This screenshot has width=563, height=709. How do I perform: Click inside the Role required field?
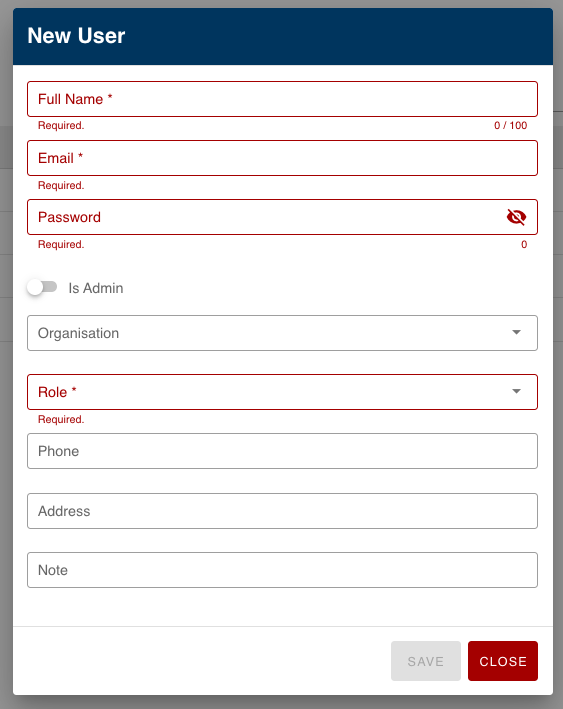coord(282,392)
